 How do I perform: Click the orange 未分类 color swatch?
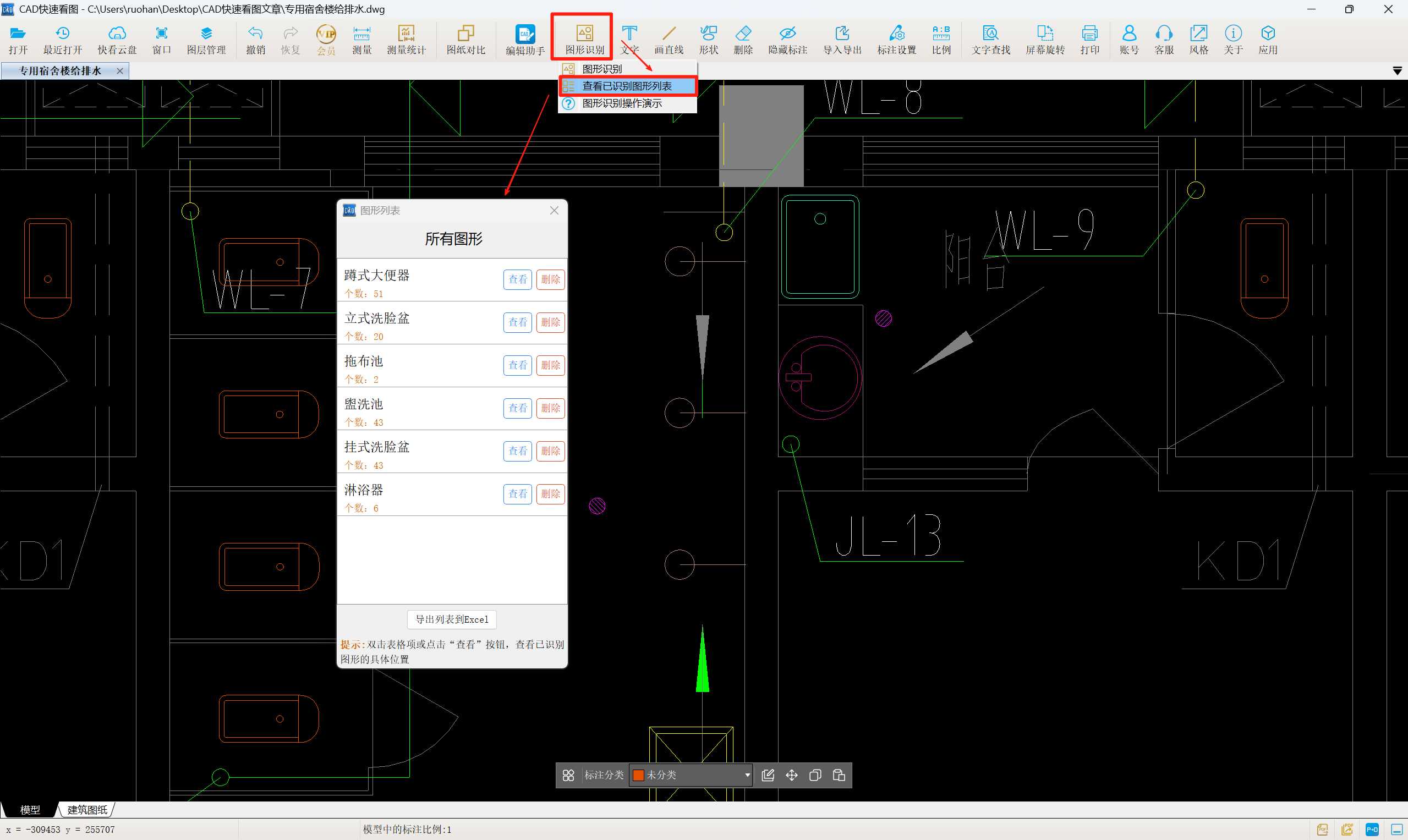639,775
